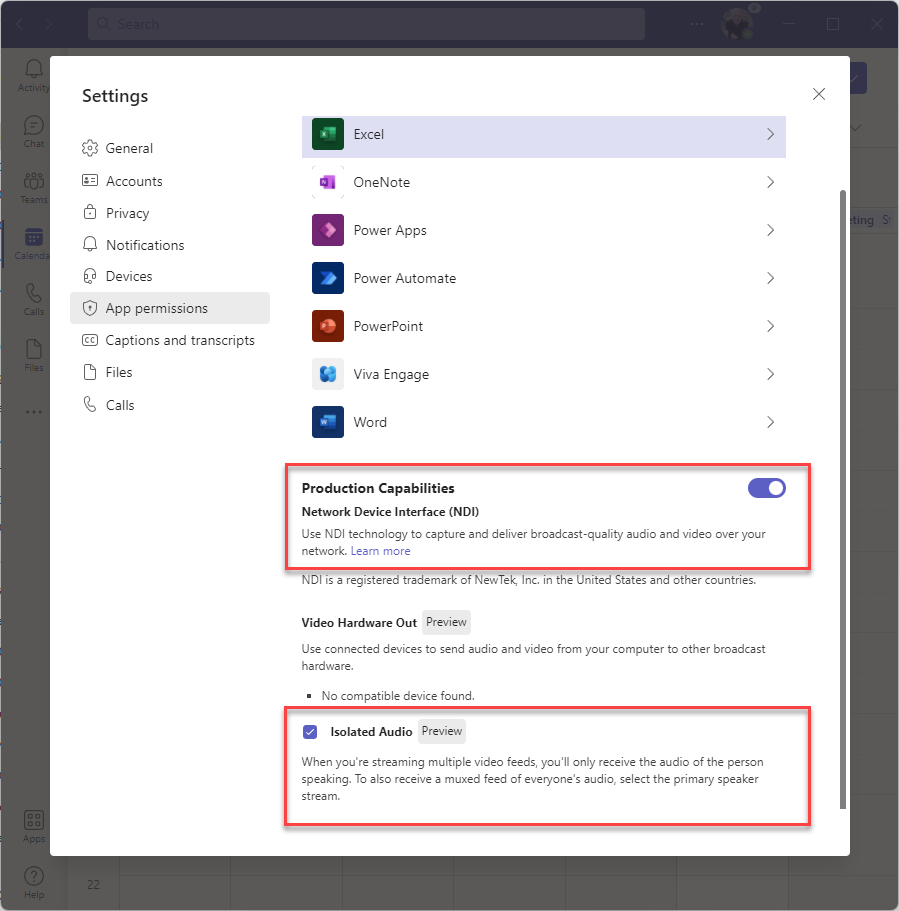This screenshot has width=899, height=911.
Task: Click the Accounts card icon
Action: pos(89,181)
